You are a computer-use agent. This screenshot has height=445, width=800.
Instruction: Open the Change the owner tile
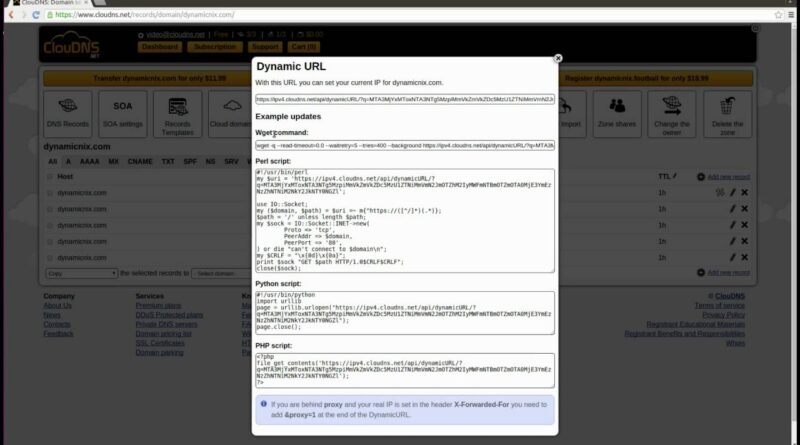coord(671,114)
